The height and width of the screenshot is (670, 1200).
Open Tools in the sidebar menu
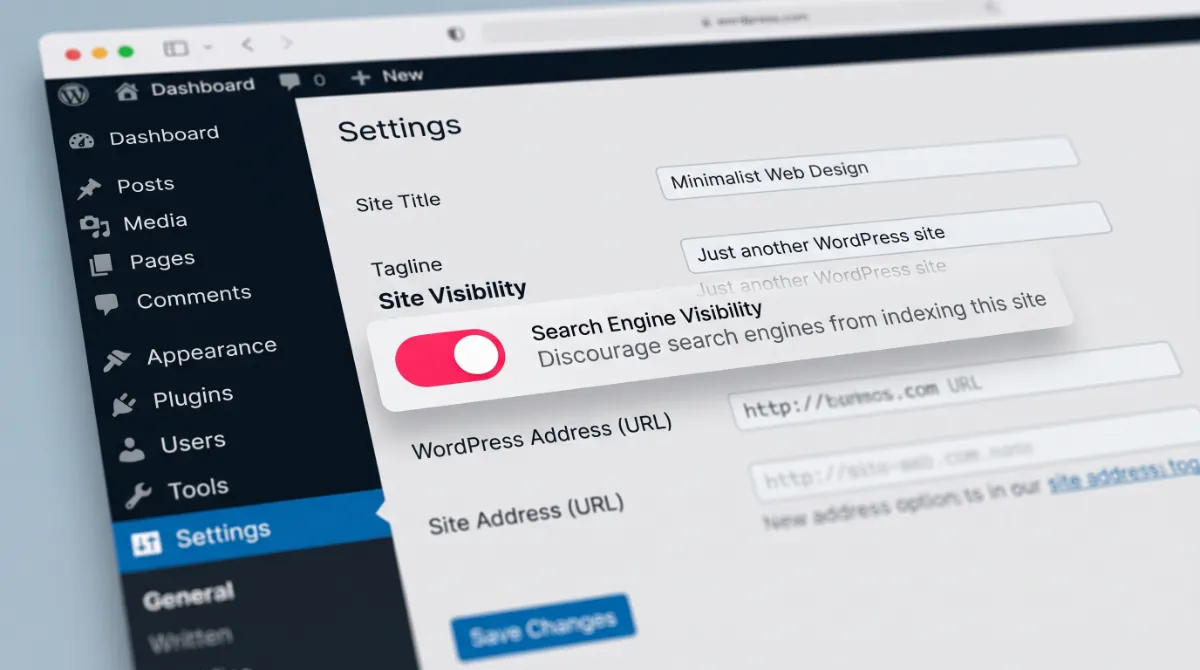[198, 488]
